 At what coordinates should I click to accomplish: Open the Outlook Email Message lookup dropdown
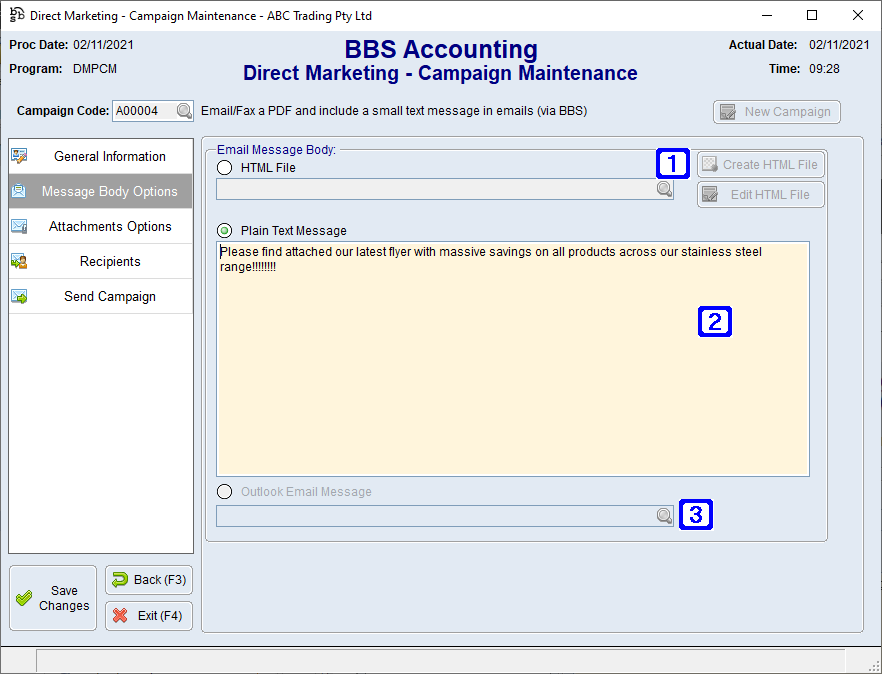tap(665, 515)
